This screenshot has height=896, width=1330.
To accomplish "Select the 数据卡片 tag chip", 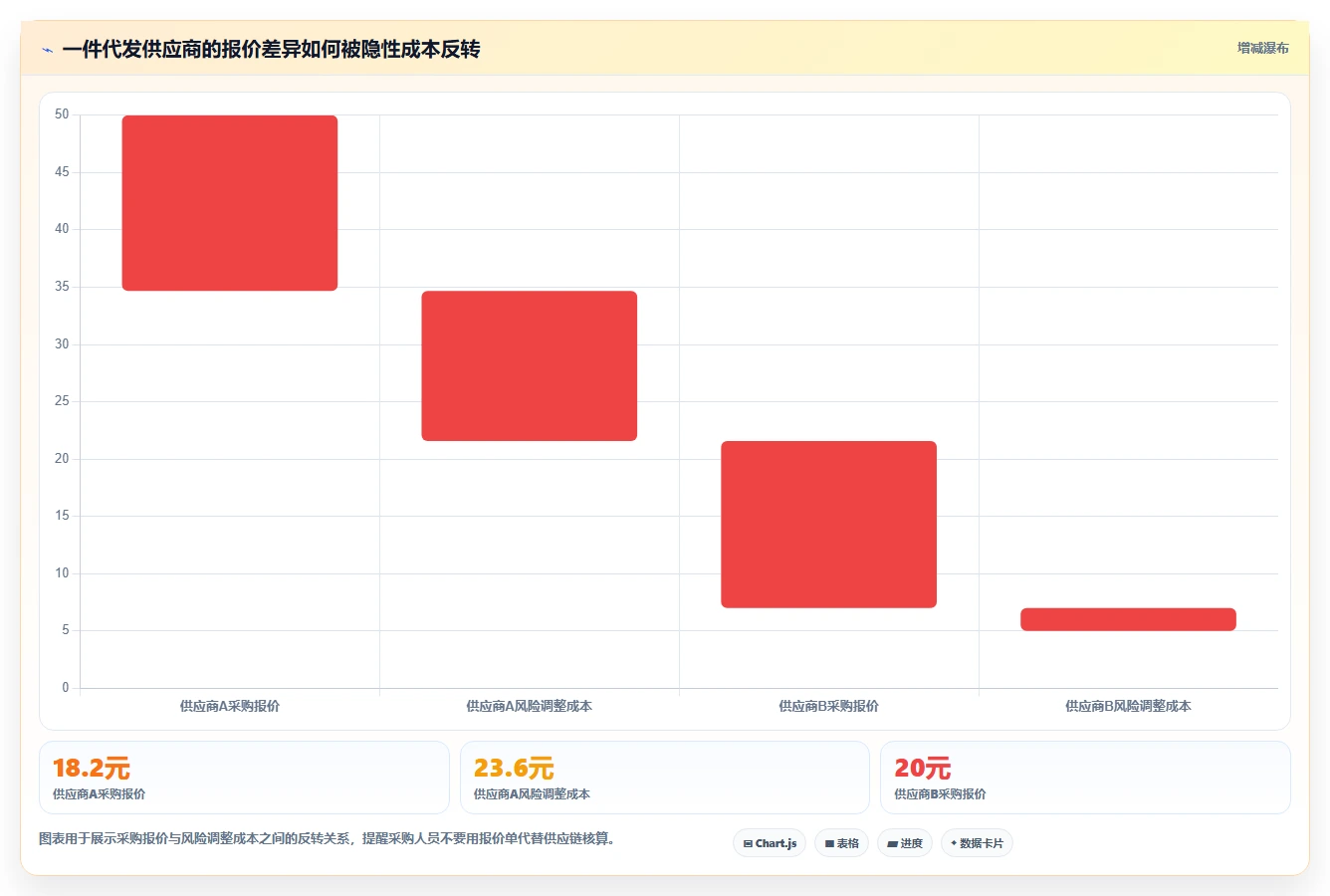I will (x=977, y=843).
